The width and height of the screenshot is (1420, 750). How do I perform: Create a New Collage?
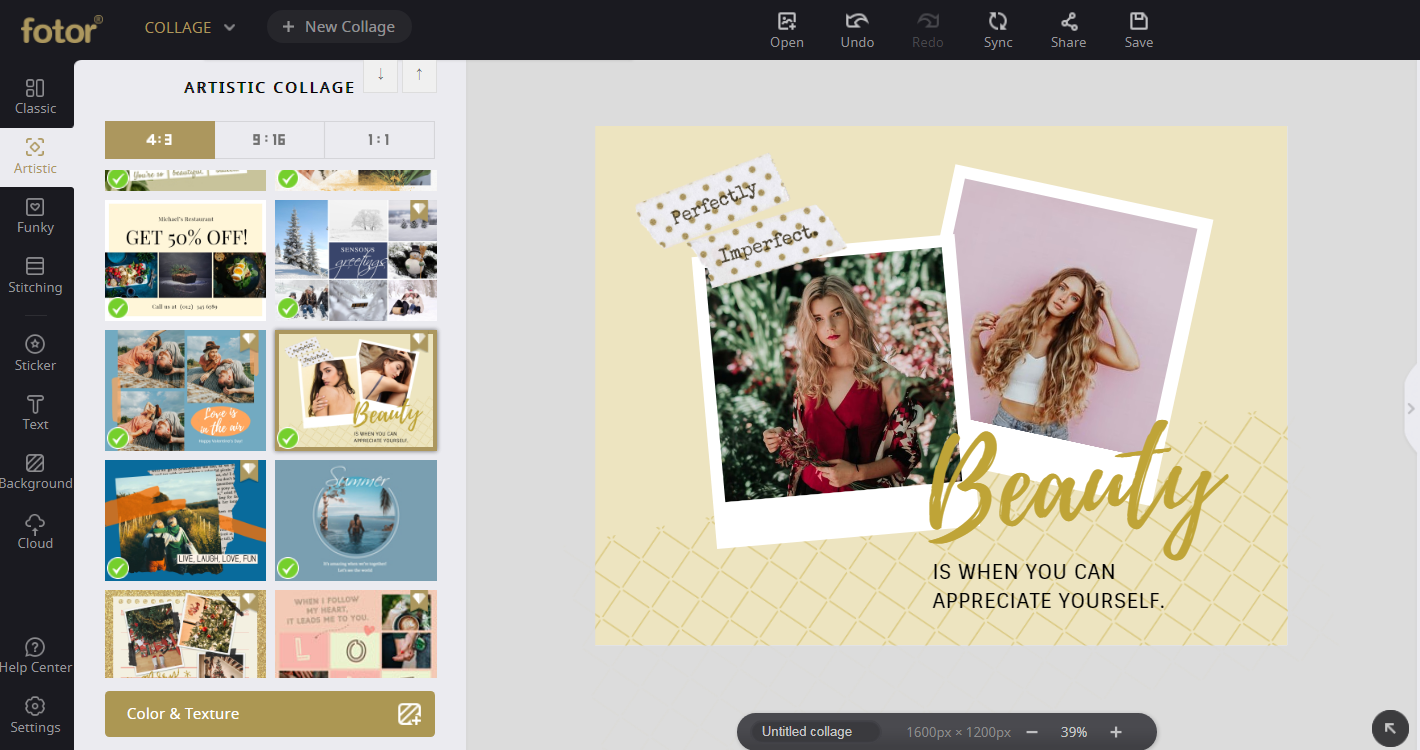pos(339,27)
